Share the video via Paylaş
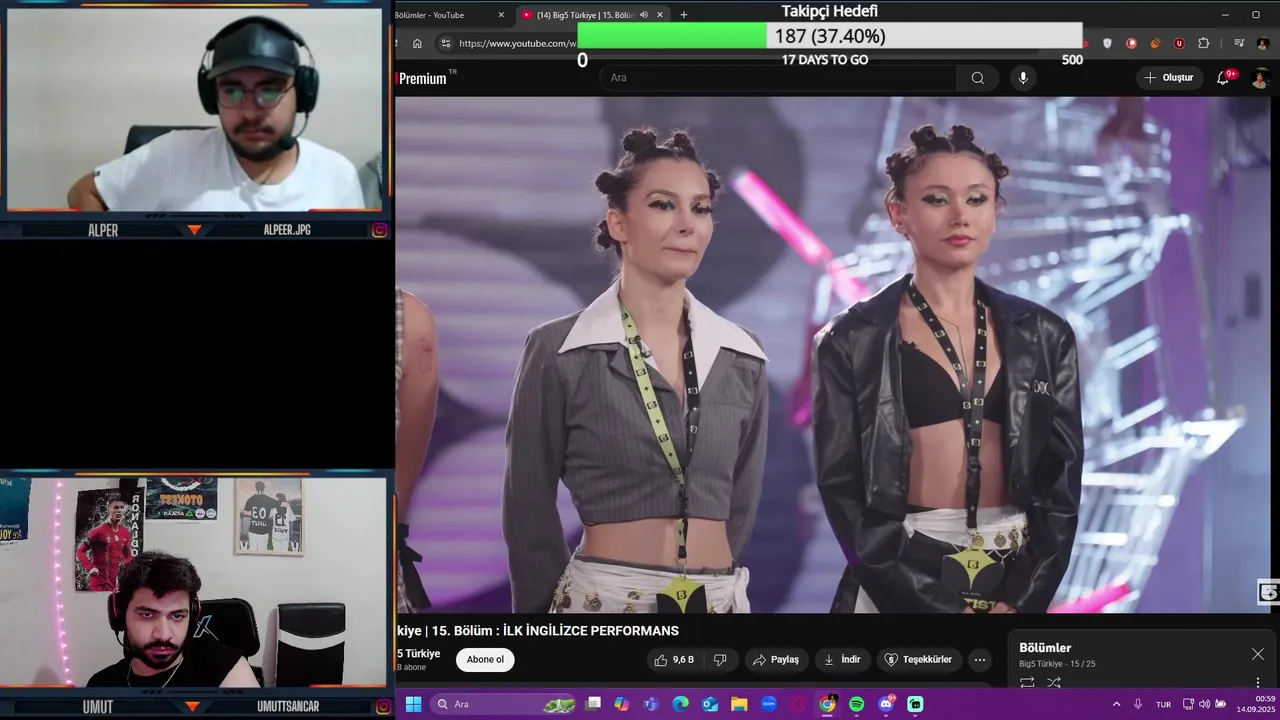Viewport: 1280px width, 720px height. coord(775,660)
